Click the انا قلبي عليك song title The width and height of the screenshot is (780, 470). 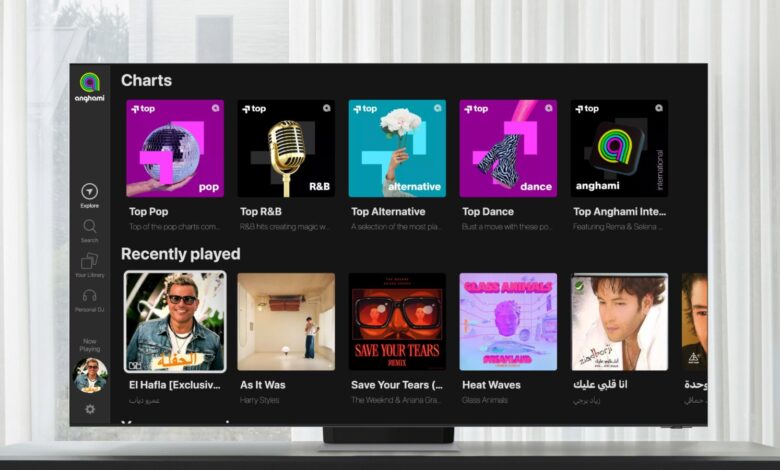point(600,384)
